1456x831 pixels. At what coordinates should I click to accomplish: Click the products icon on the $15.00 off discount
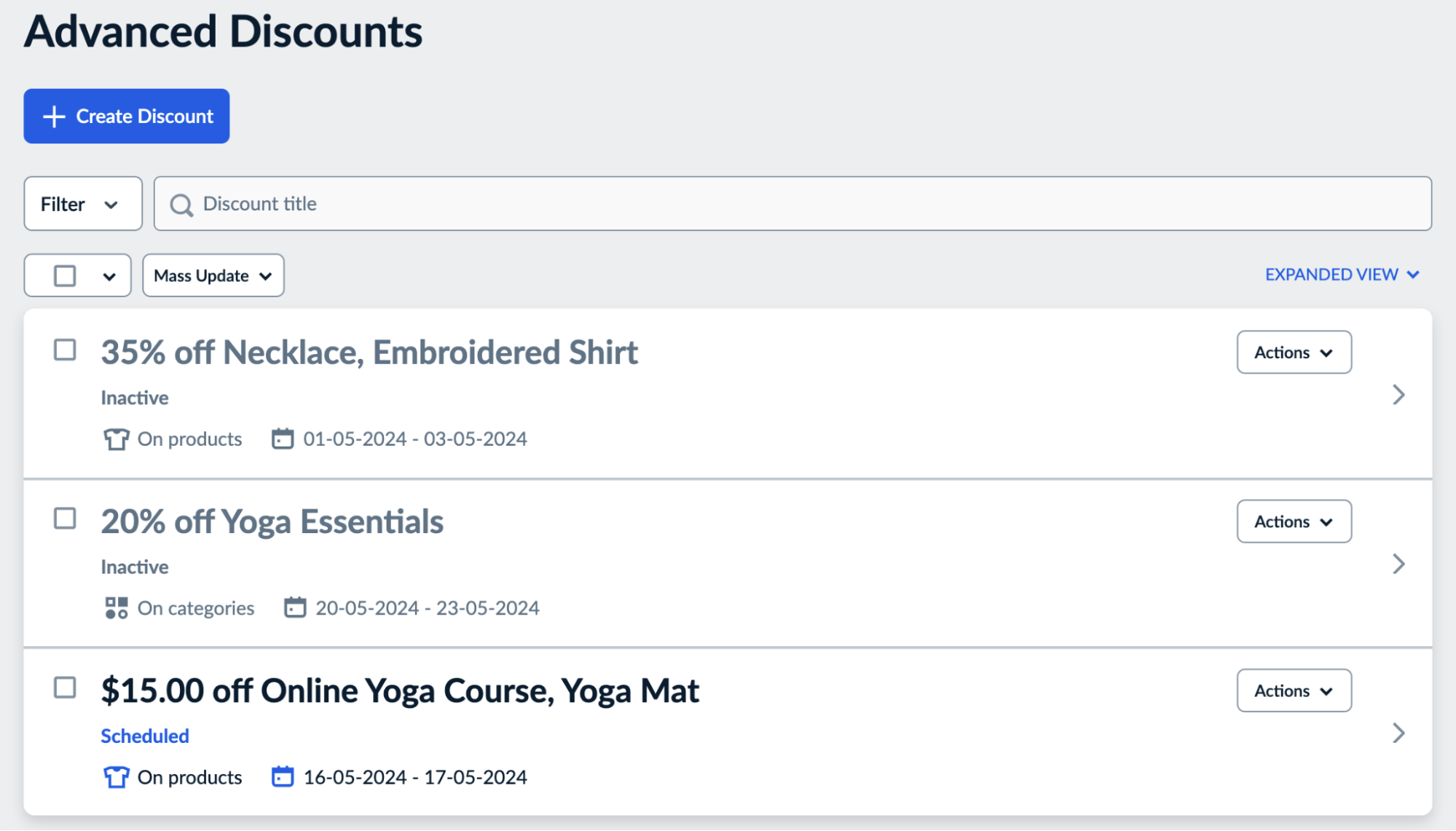point(117,777)
